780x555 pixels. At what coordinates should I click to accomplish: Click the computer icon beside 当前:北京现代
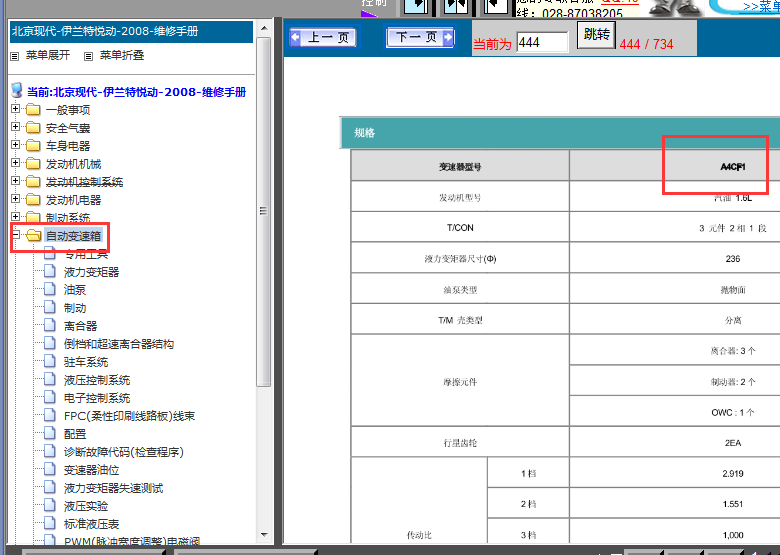point(17,91)
